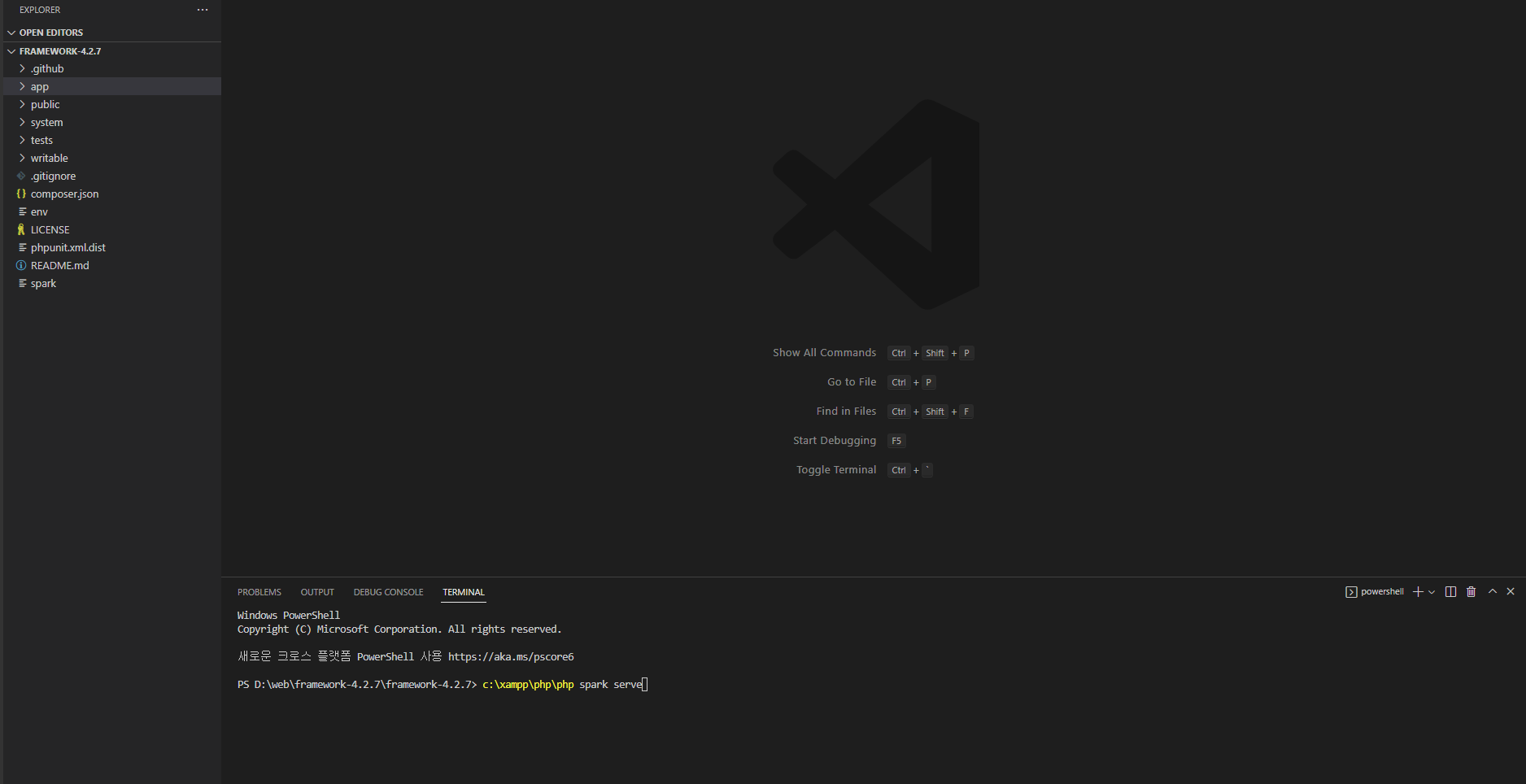Click the Copyright Microsoft Corporation line

399,629
